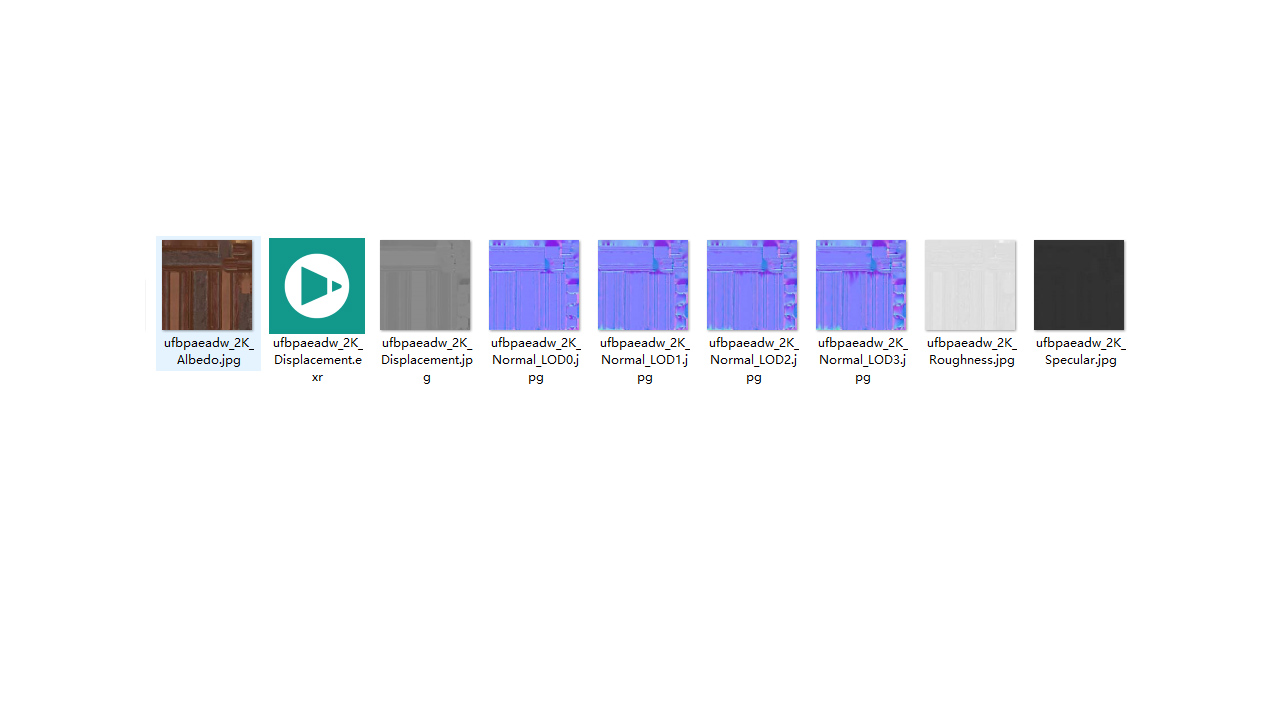Select the Normal_LOD1.jpg thumbnail image

click(643, 285)
